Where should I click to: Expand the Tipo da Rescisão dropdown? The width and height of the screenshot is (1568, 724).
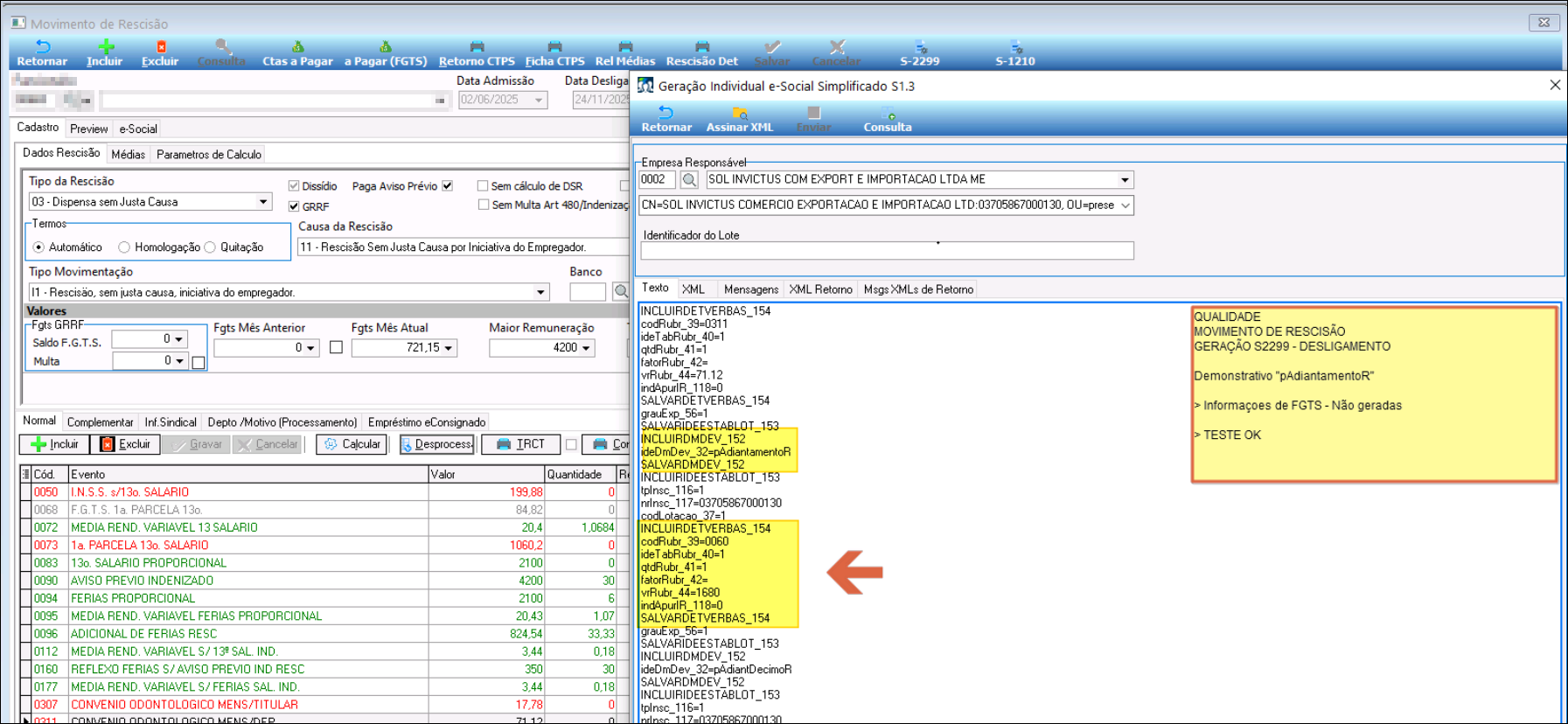pyautogui.click(x=262, y=202)
